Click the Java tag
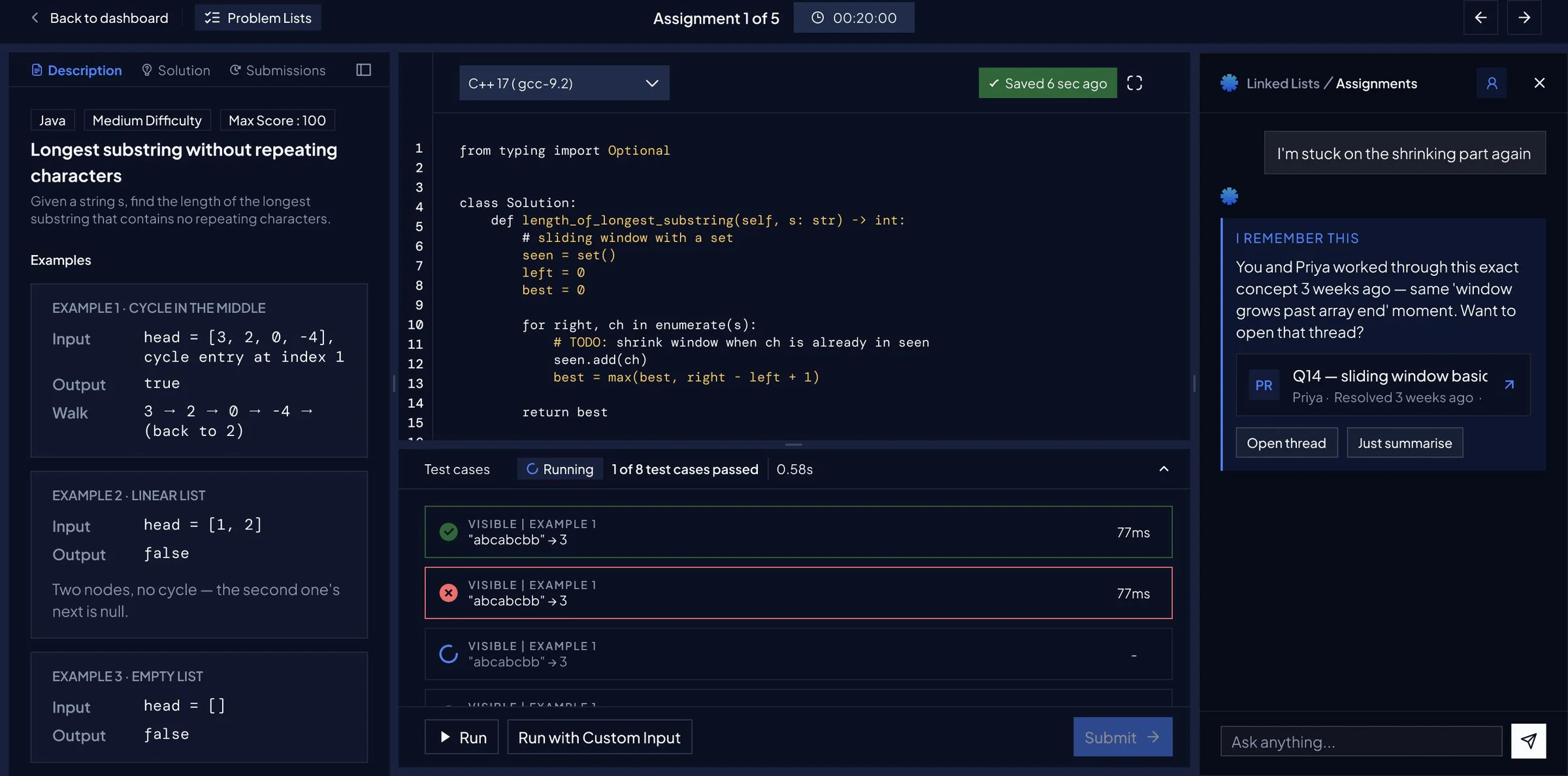This screenshot has width=1568, height=776. click(52, 120)
